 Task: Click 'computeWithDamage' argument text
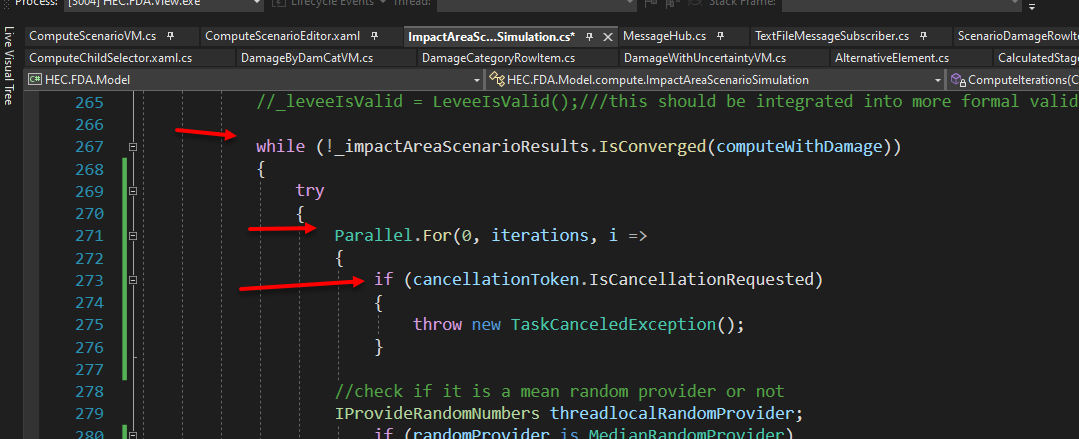click(800, 147)
